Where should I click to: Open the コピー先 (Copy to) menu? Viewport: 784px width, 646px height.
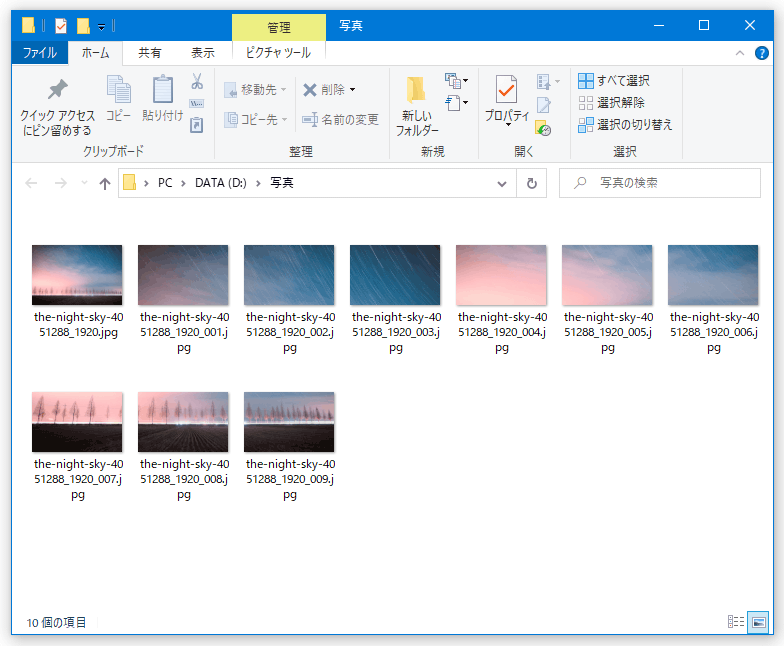point(256,120)
